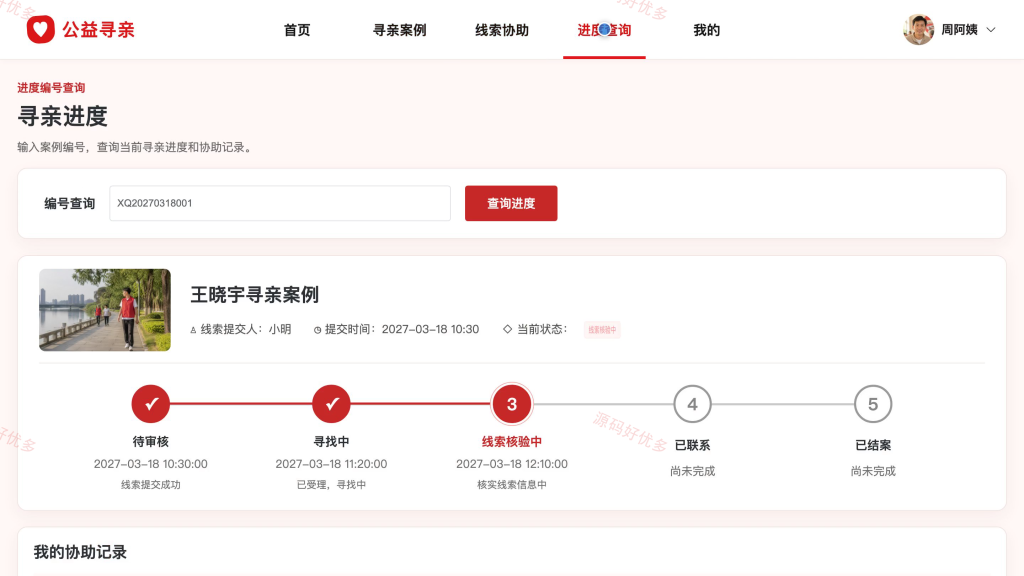The width and height of the screenshot is (1024, 576).
Task: Click the 寻亲进度 page heading
Action: [63, 116]
